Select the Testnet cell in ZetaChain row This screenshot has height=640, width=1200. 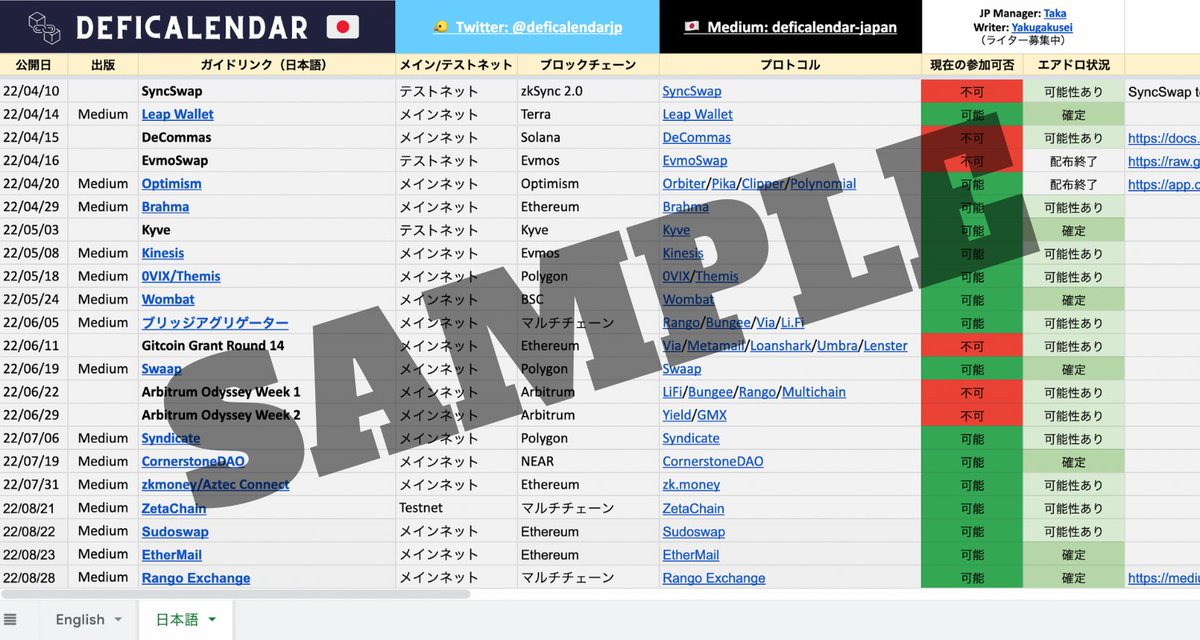coord(456,508)
